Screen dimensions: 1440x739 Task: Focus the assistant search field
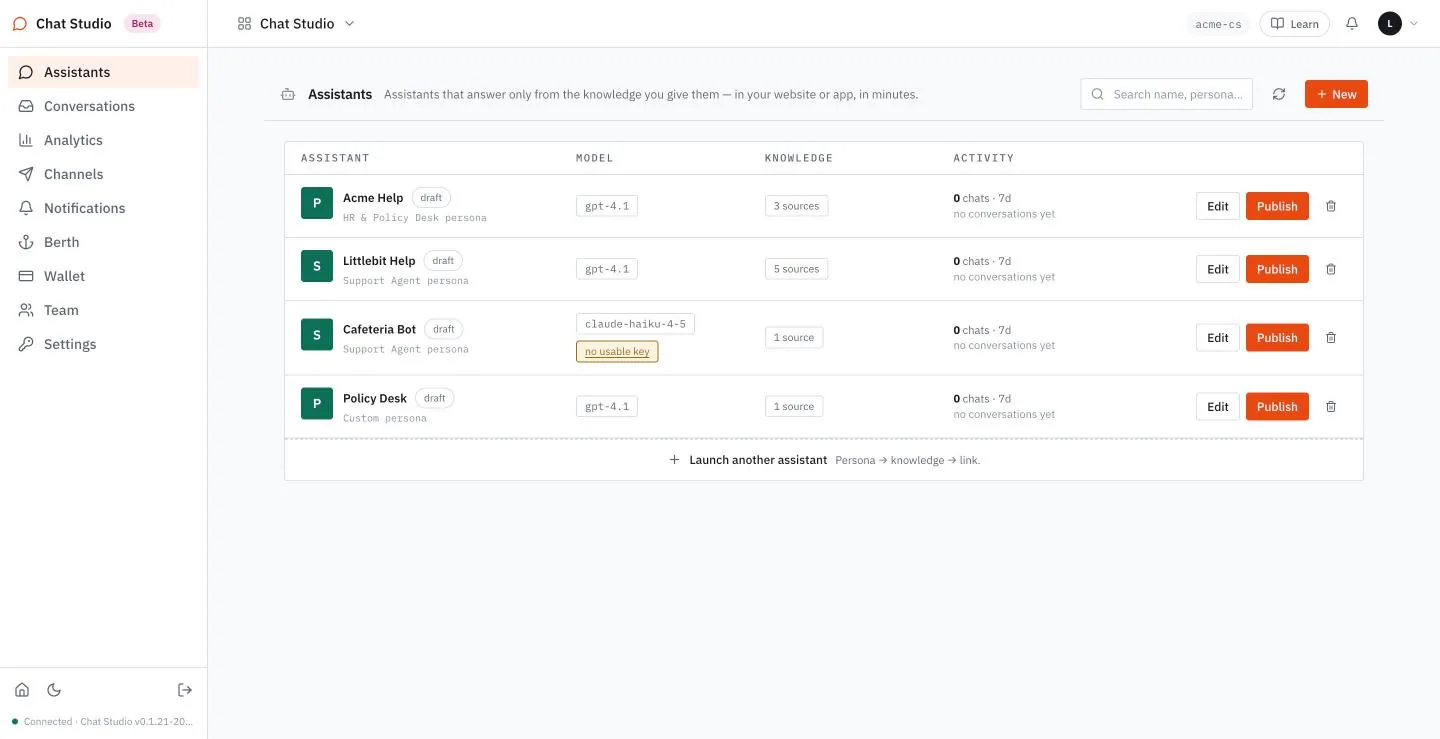coord(1167,94)
